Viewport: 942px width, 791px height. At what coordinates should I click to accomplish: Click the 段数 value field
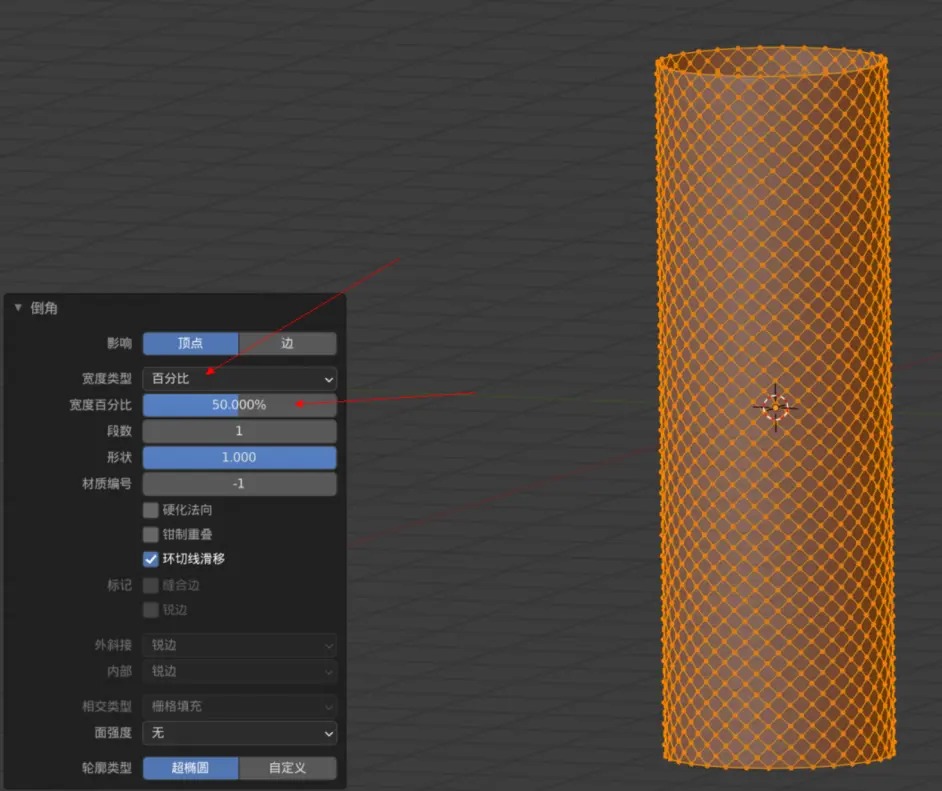pos(240,431)
